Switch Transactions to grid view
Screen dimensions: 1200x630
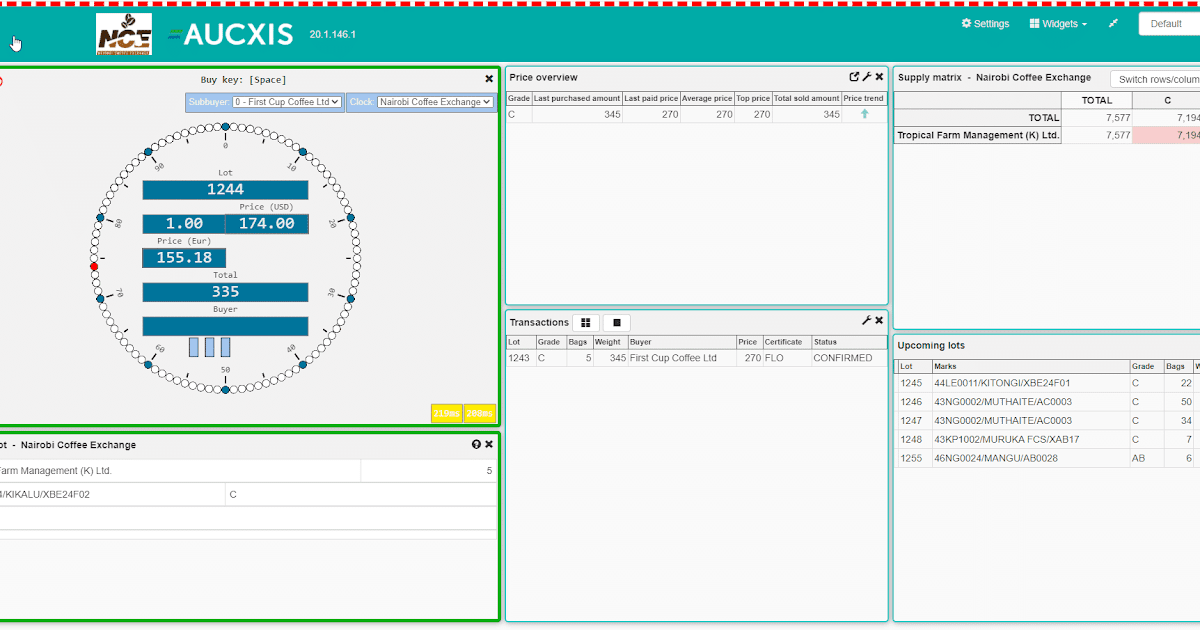(586, 323)
